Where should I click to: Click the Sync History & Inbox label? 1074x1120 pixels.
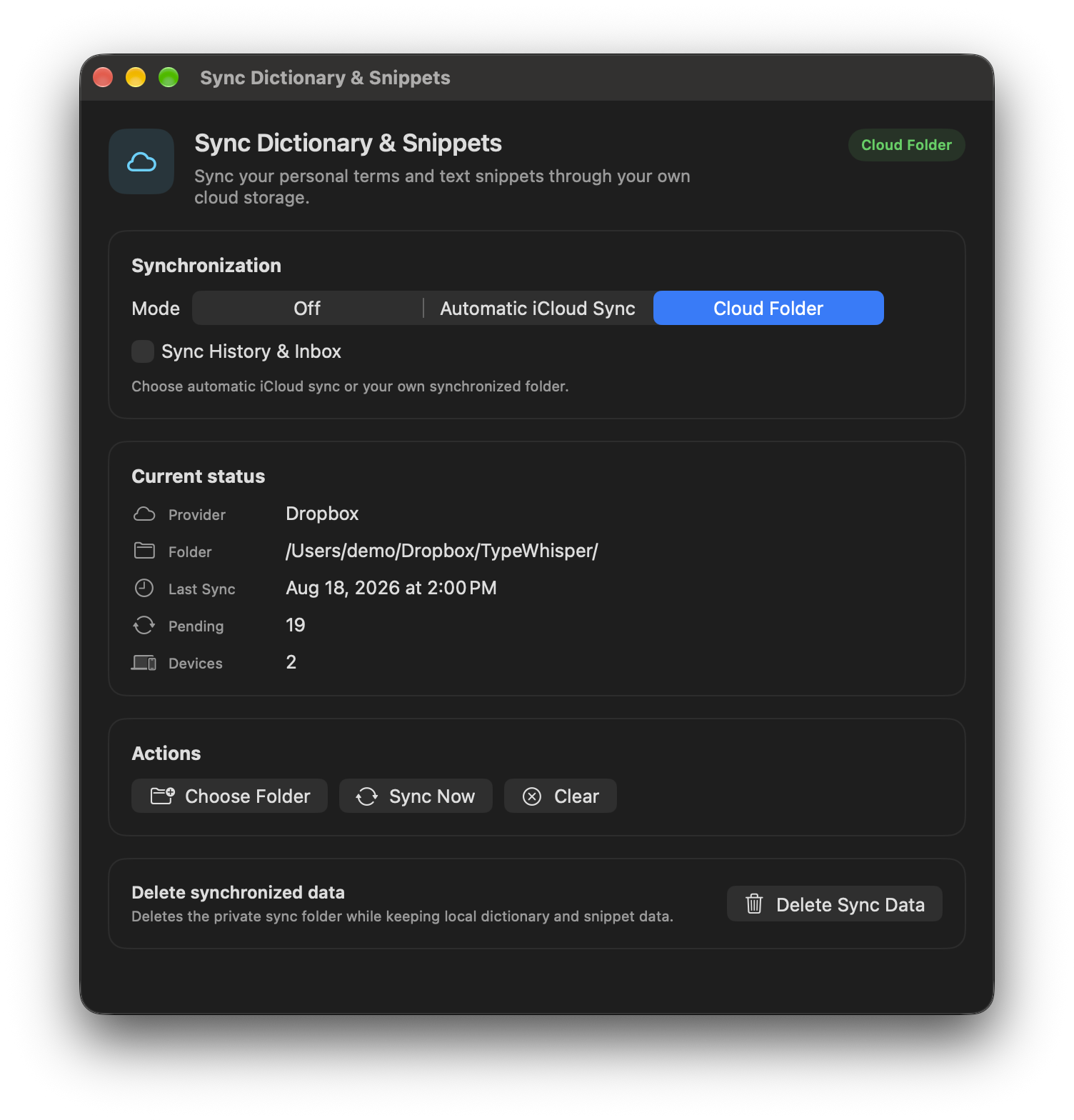pyautogui.click(x=251, y=351)
